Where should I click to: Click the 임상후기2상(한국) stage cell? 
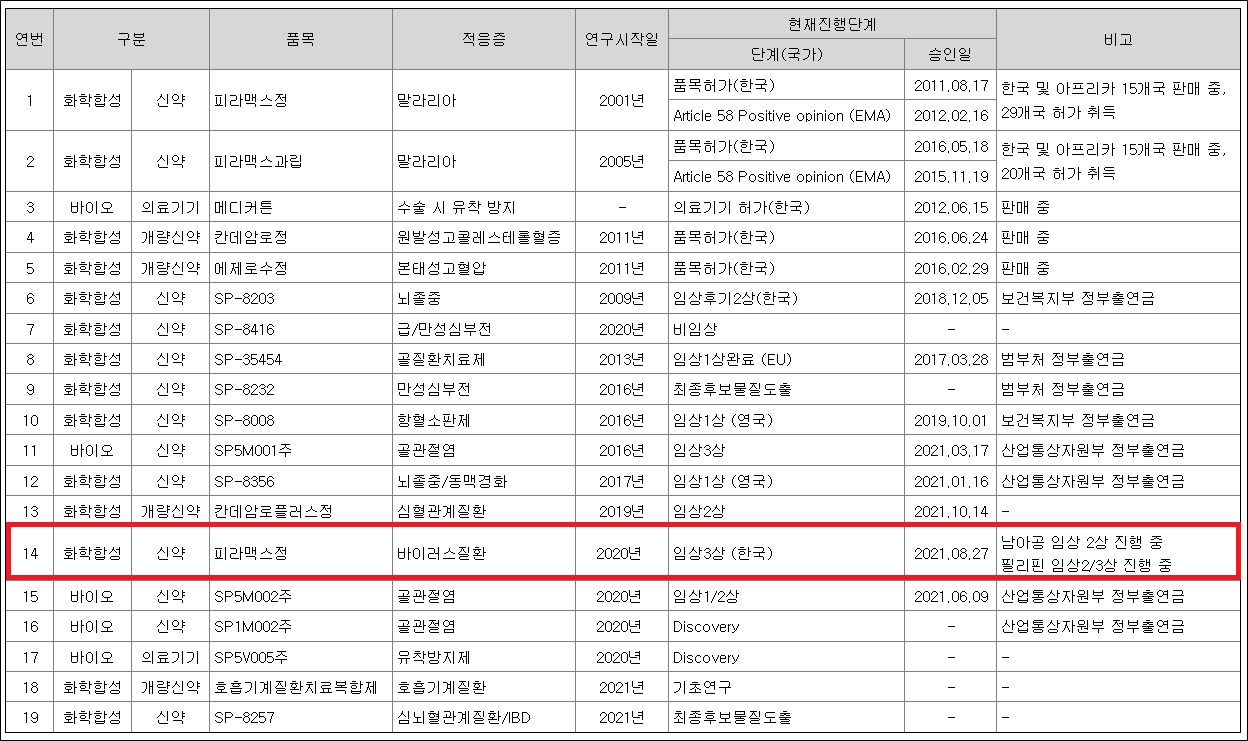click(x=786, y=298)
